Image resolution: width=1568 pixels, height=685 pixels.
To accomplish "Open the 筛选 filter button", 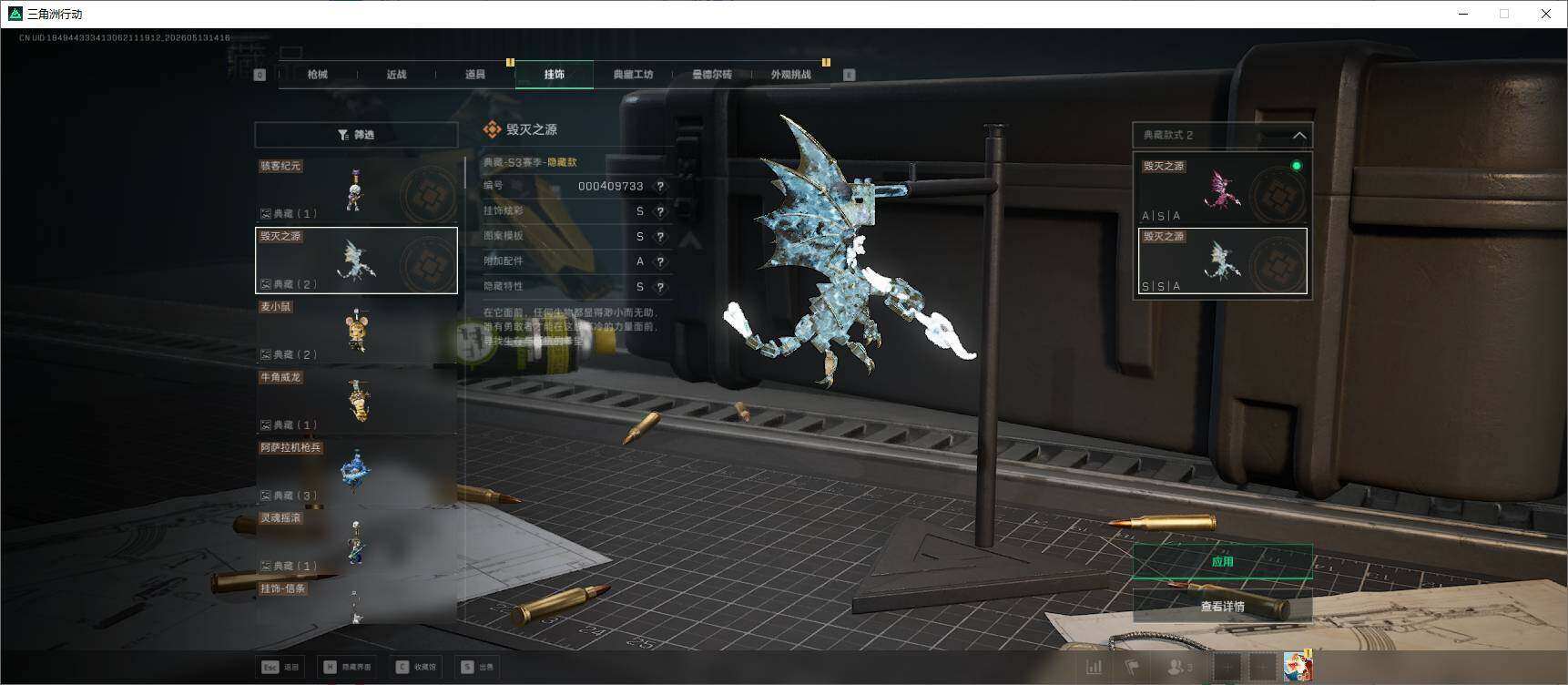I will coord(356,135).
